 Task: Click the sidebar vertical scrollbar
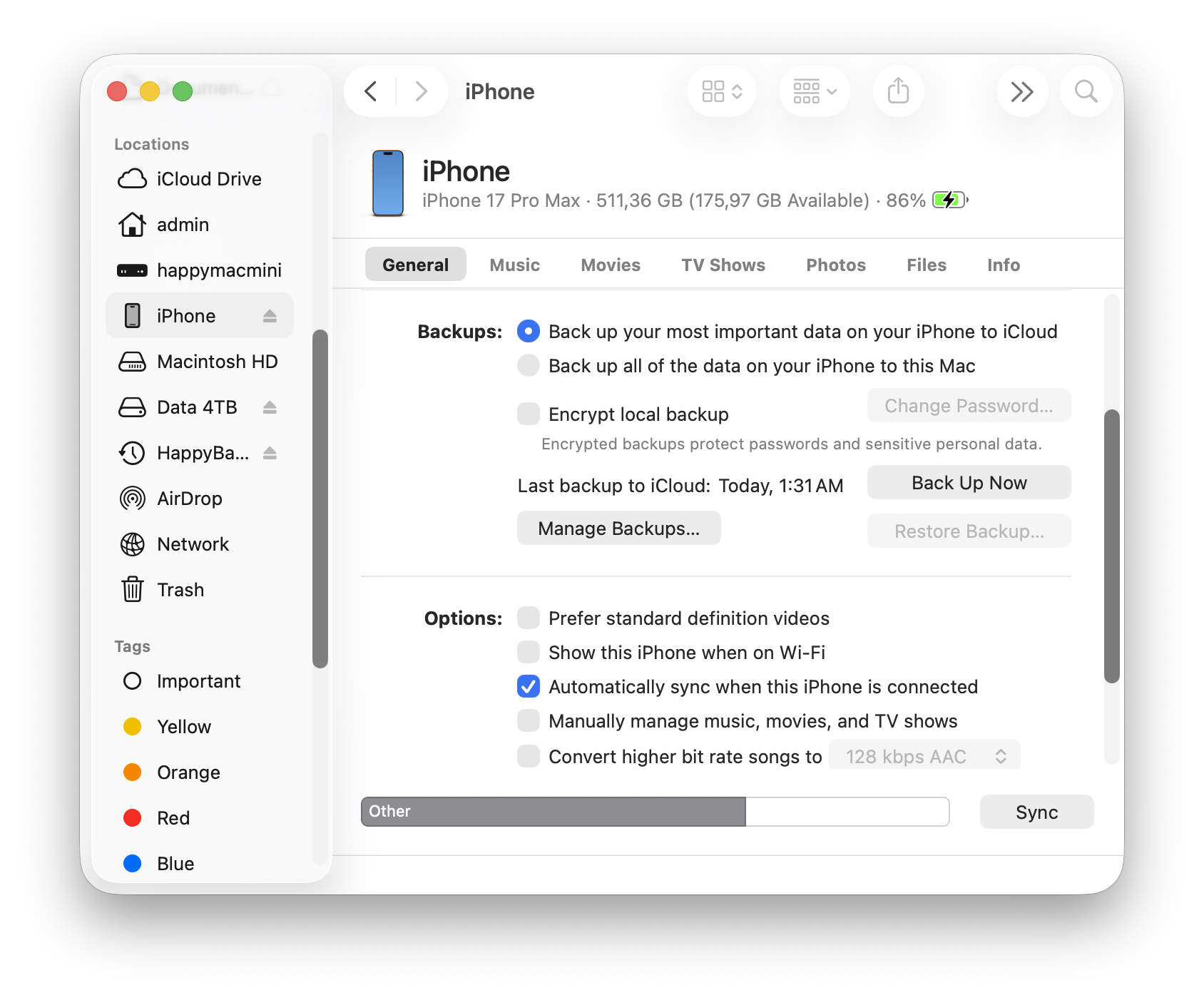(320, 499)
